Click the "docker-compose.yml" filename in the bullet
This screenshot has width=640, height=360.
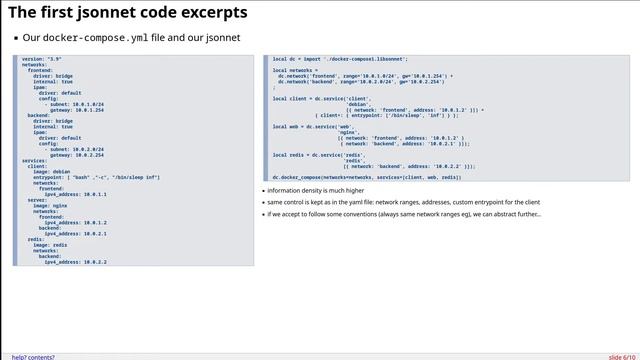(96, 38)
